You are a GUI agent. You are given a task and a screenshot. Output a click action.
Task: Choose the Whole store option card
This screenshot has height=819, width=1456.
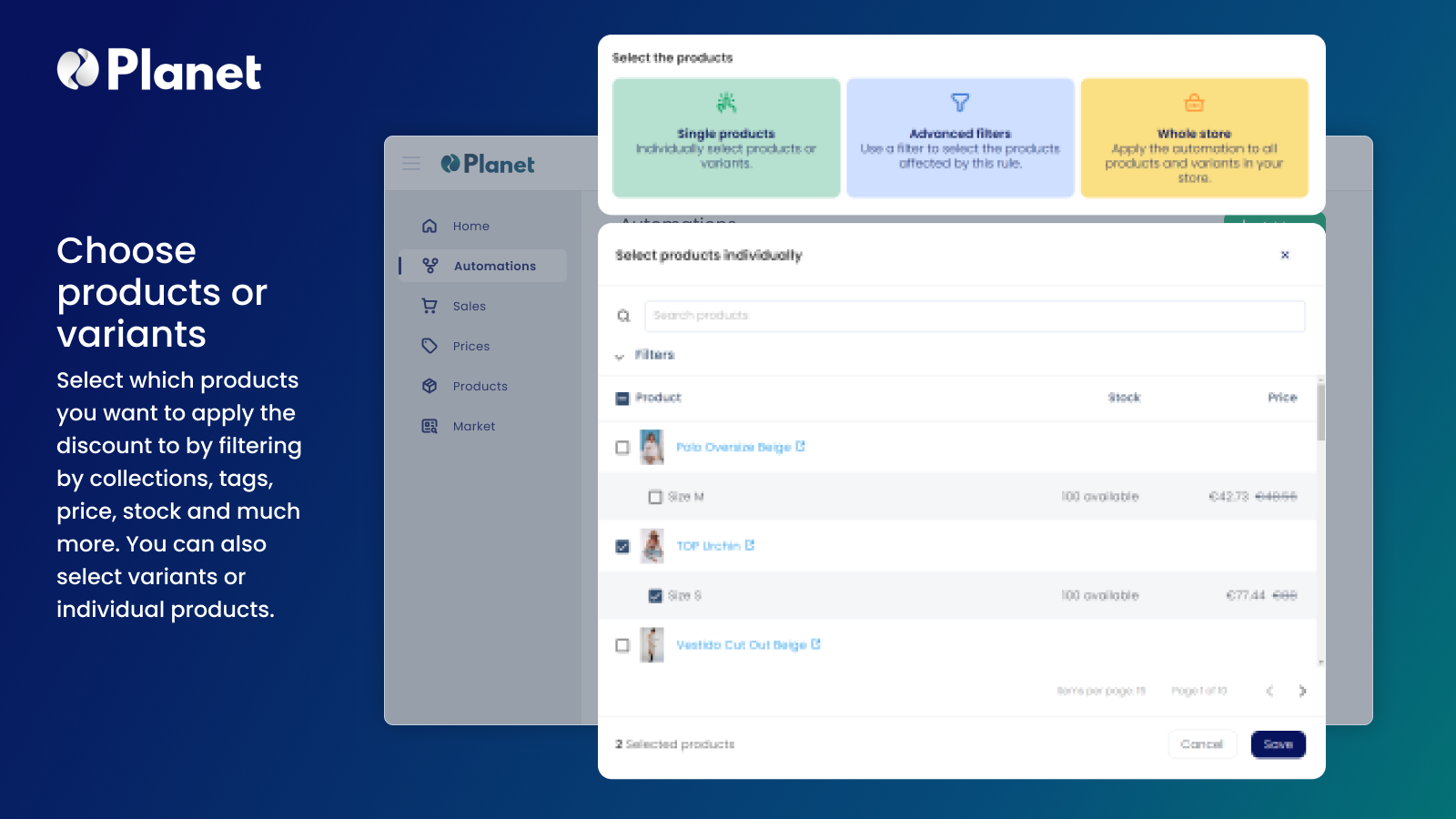[x=1194, y=137]
